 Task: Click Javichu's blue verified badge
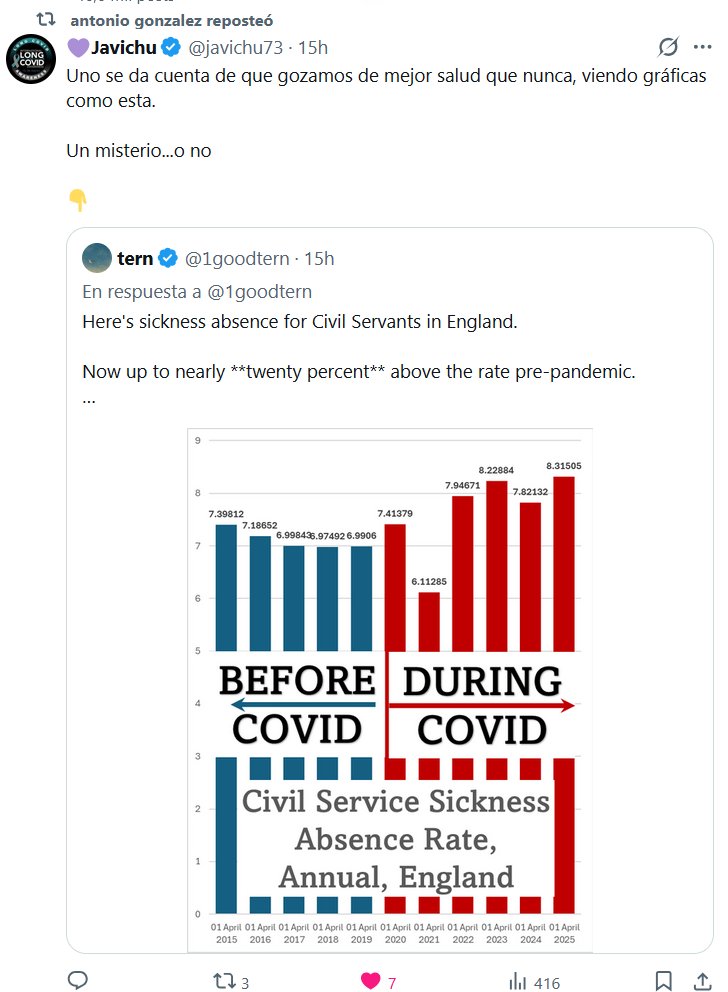[x=171, y=47]
